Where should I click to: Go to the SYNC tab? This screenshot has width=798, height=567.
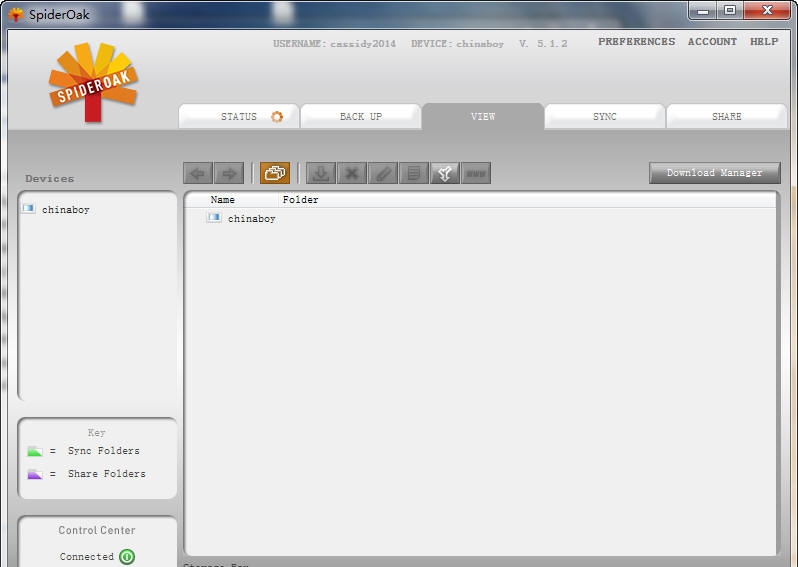(x=605, y=117)
